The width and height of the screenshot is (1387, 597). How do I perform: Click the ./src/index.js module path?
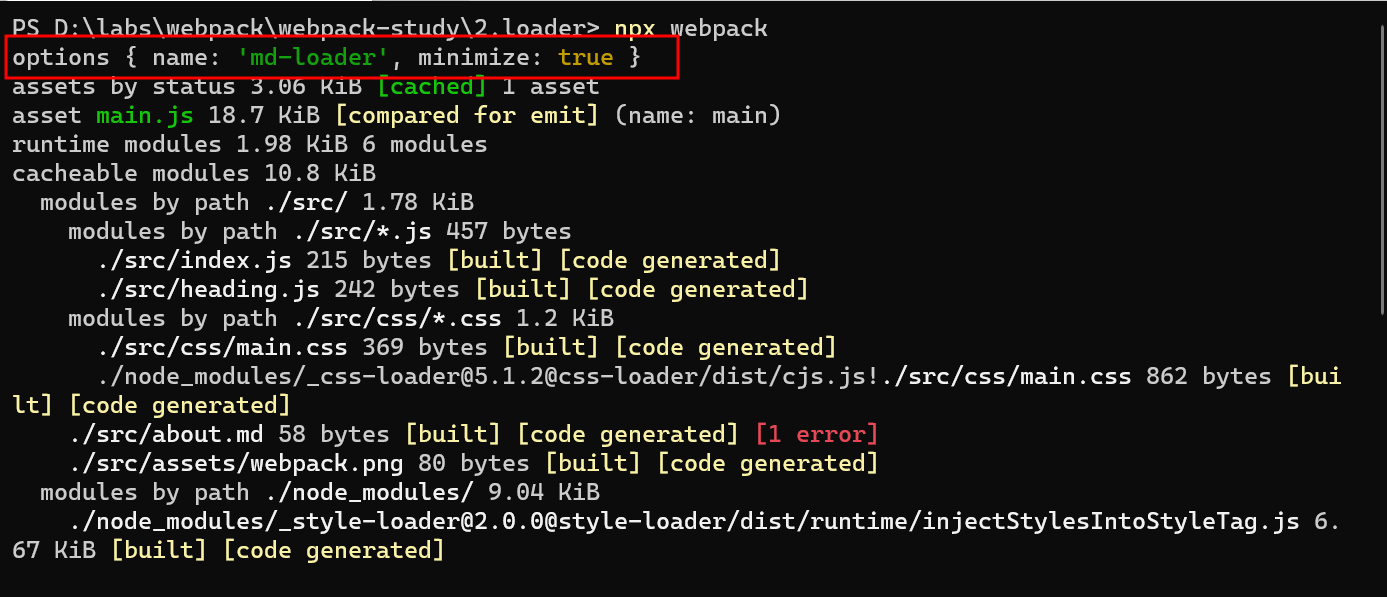coord(195,261)
